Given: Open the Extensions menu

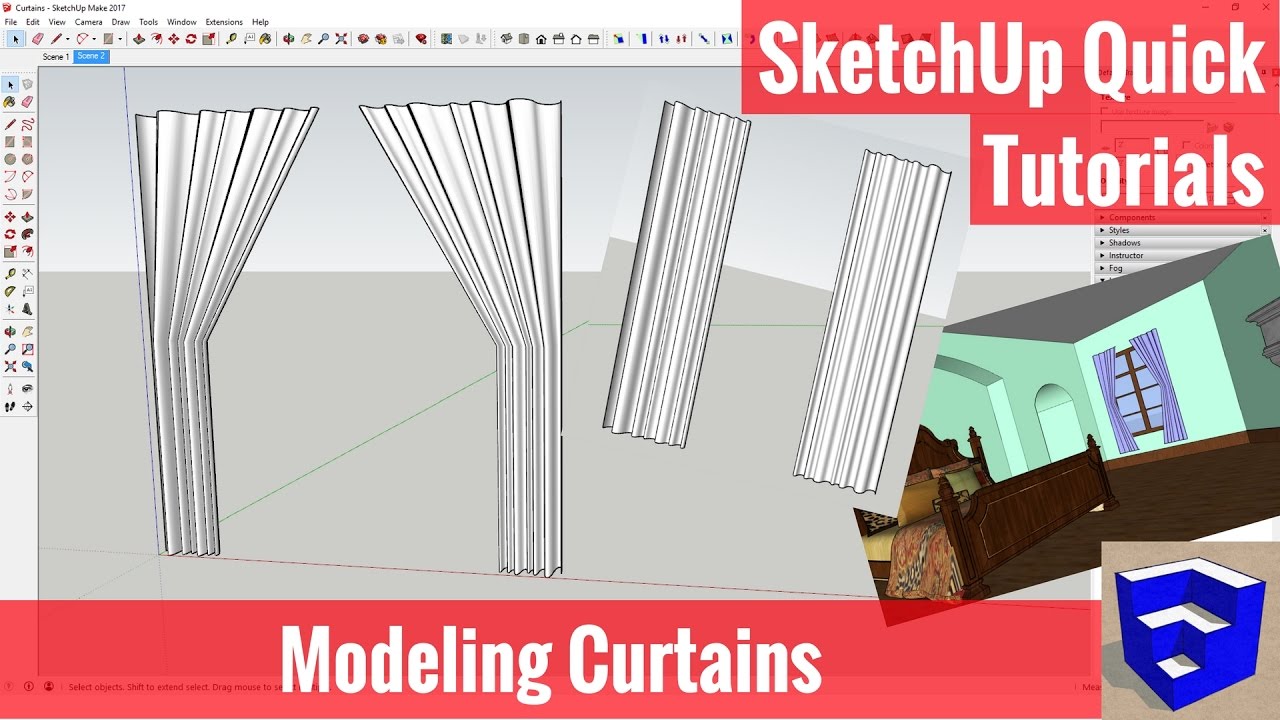Looking at the screenshot, I should pos(224,22).
